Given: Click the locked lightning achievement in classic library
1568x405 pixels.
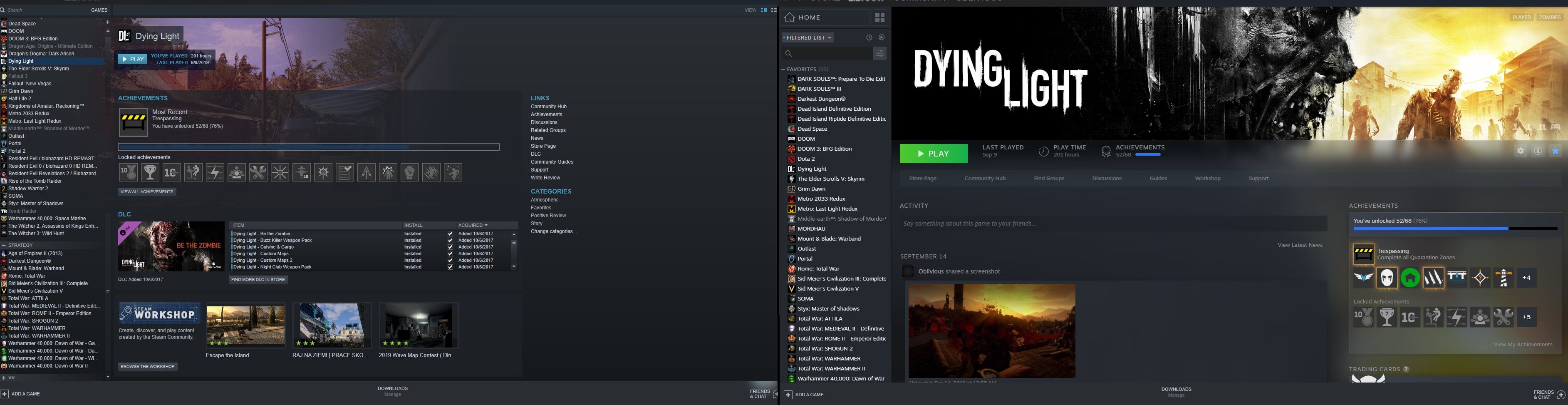Looking at the screenshot, I should tap(215, 173).
